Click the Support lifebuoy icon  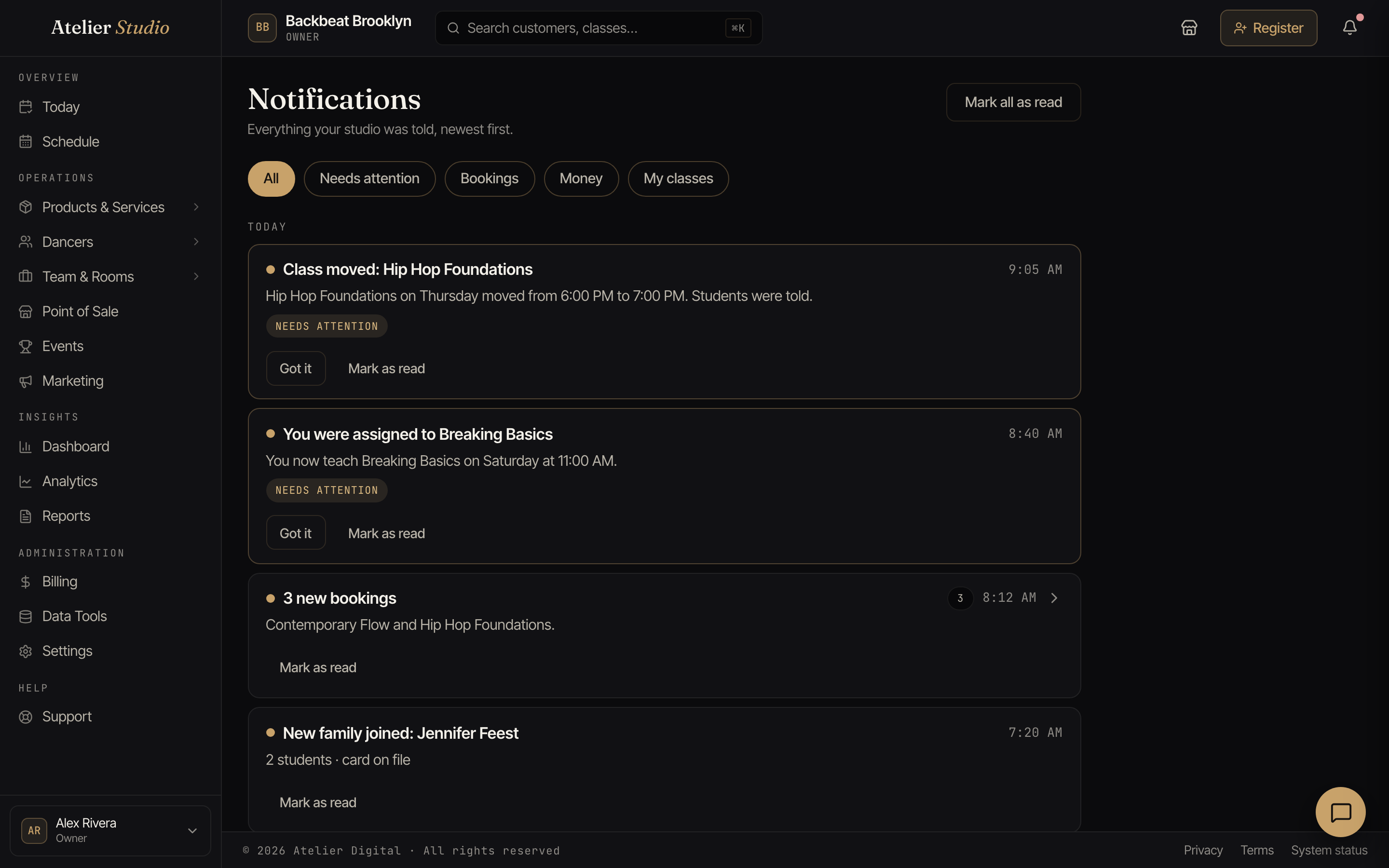25,717
